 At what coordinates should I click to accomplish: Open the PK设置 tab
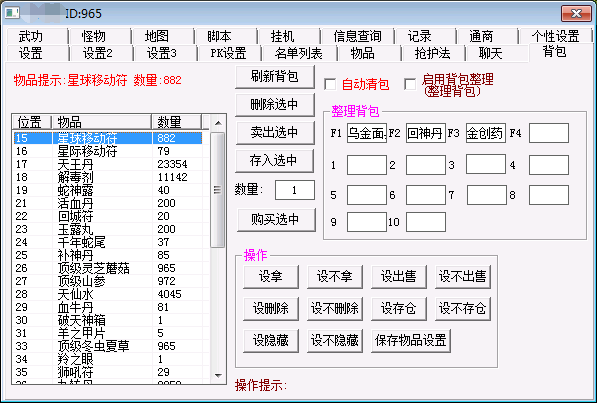(228, 53)
